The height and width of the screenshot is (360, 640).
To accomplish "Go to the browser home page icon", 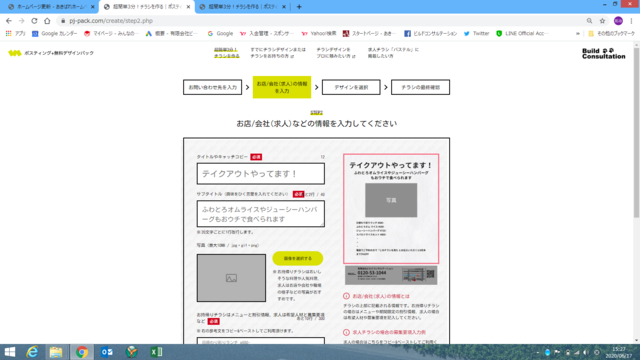I will pyautogui.click(x=47, y=21).
